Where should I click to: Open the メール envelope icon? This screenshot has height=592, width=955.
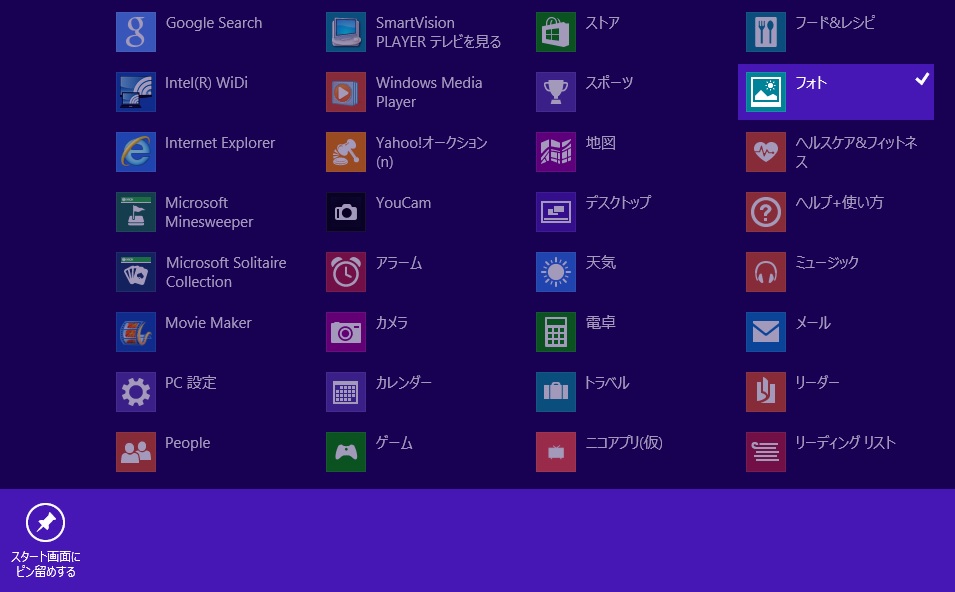[x=766, y=332]
